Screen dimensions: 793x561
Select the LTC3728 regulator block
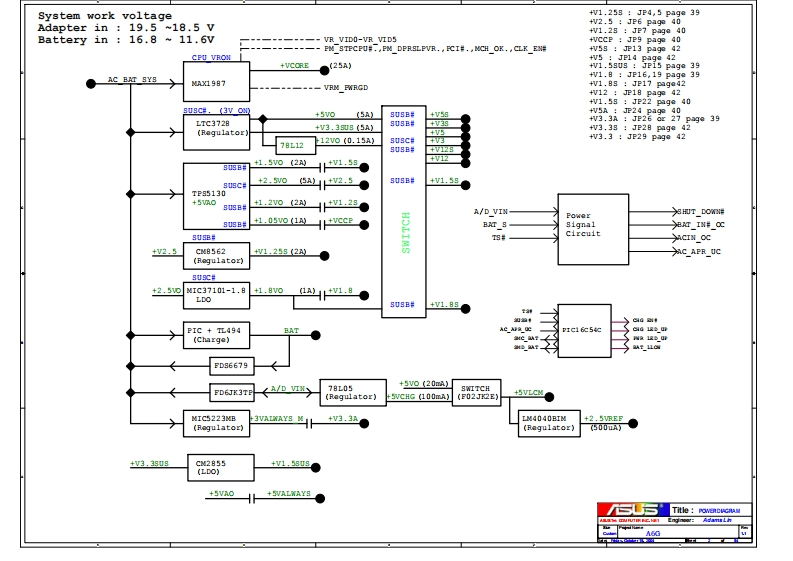point(214,126)
